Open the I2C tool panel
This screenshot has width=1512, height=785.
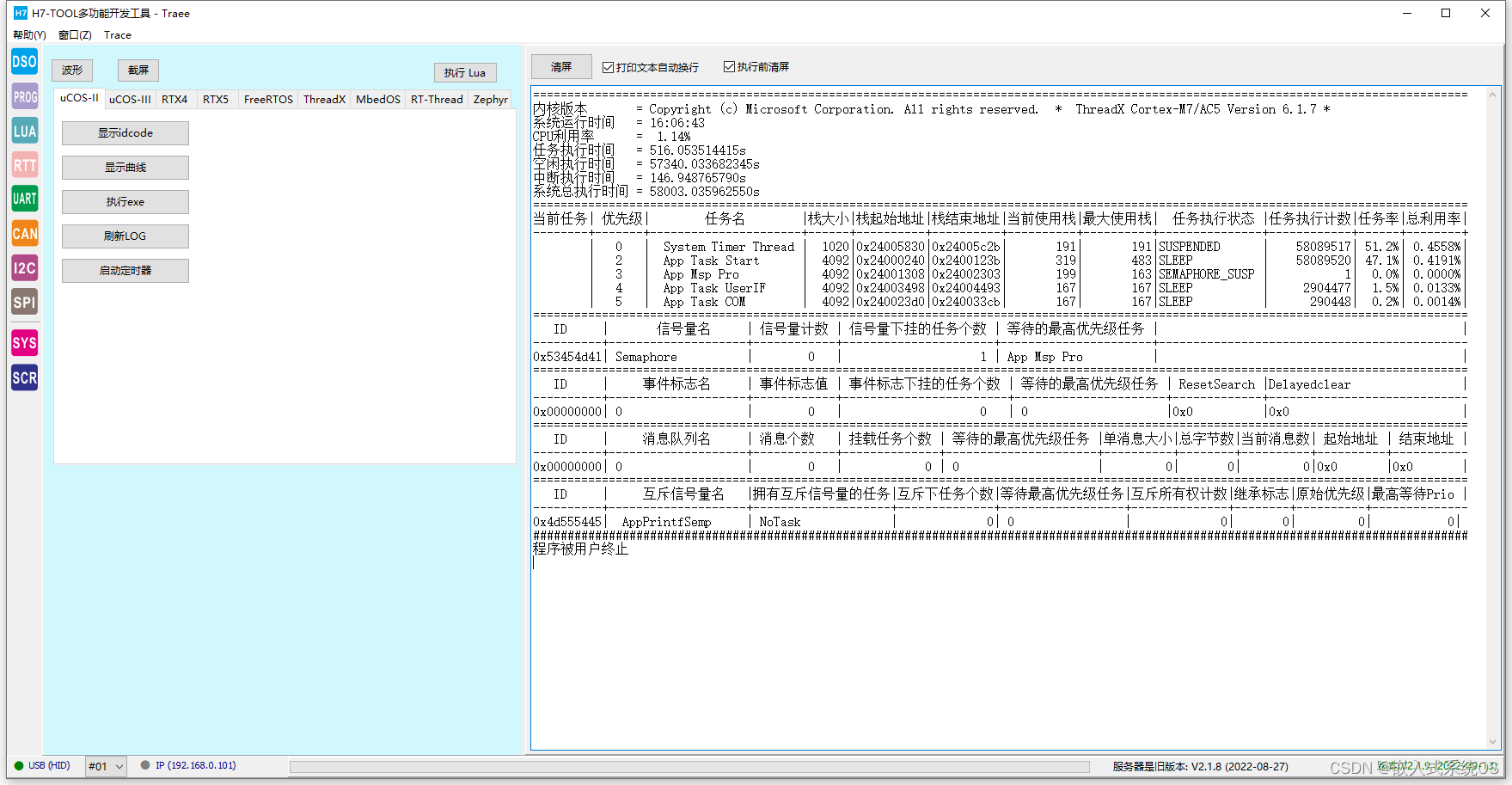[x=24, y=267]
